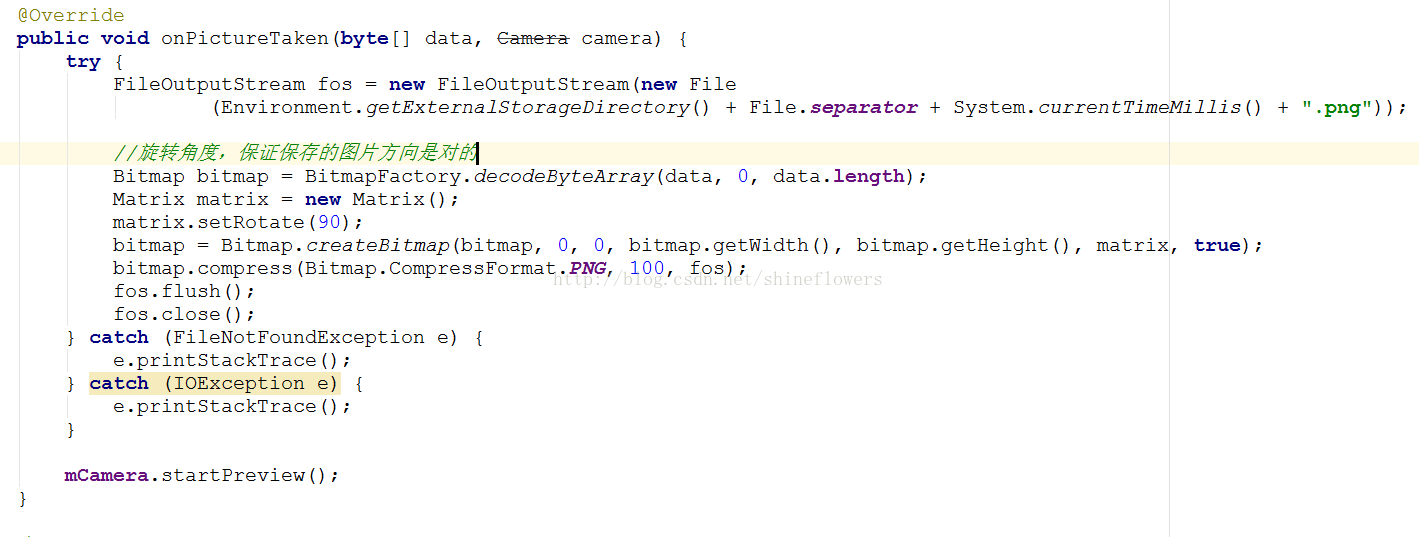
Task: Click decodeByteArray in BitmapFactory call
Action: tap(563, 177)
